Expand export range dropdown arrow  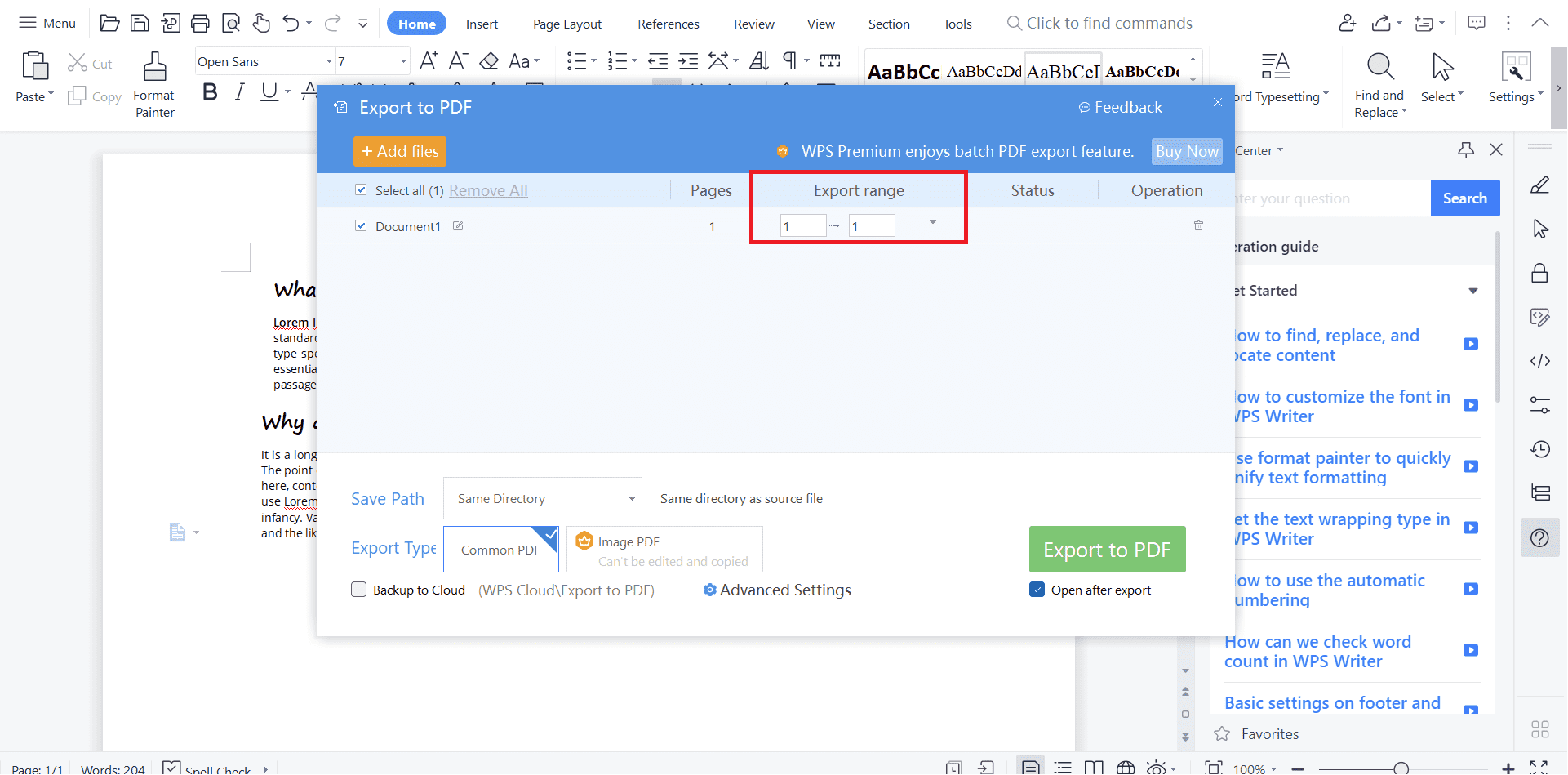pyautogui.click(x=933, y=223)
